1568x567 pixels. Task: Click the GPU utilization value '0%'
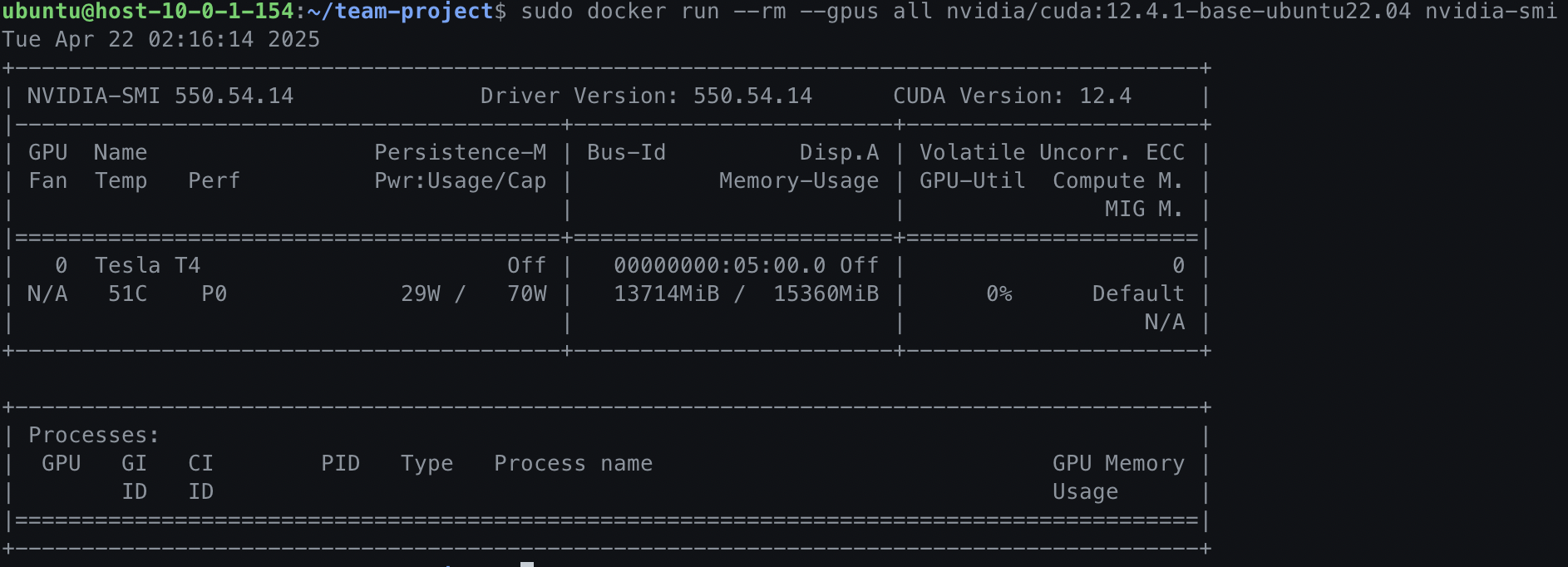click(999, 294)
